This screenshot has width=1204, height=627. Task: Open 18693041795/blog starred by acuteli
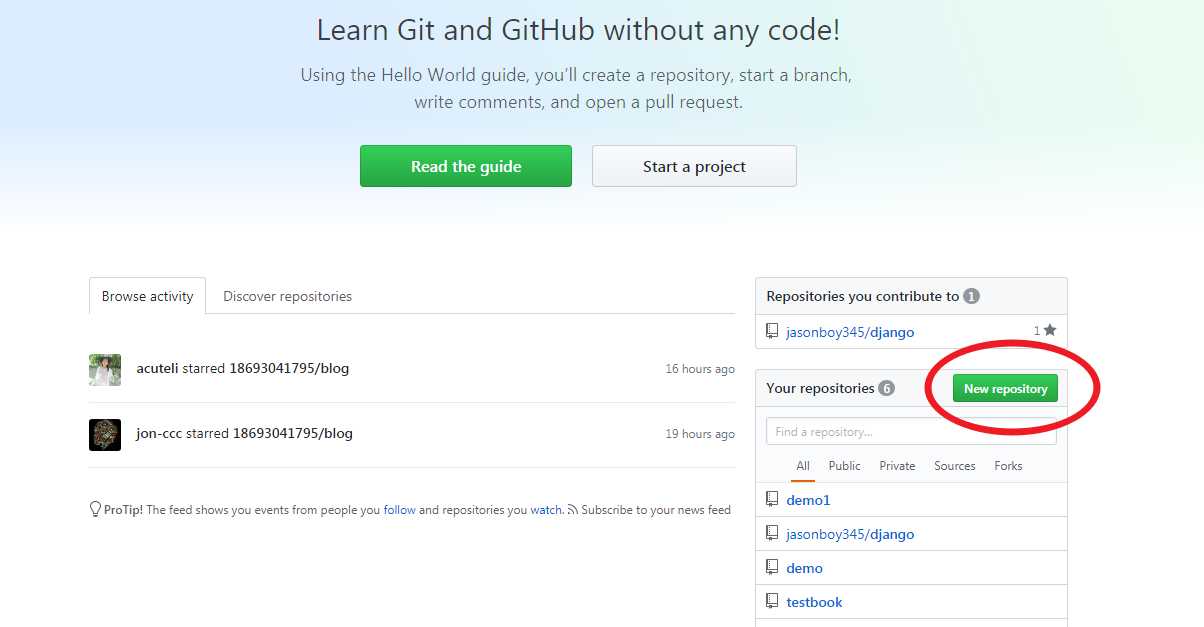[289, 368]
